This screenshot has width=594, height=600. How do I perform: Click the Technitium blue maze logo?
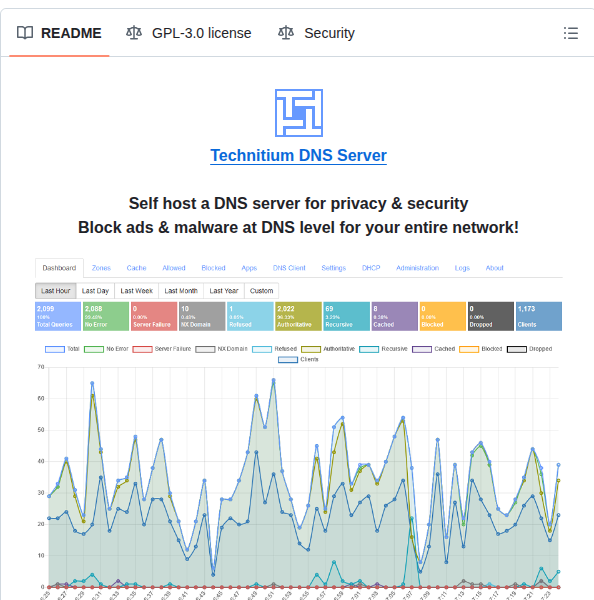(x=299, y=113)
